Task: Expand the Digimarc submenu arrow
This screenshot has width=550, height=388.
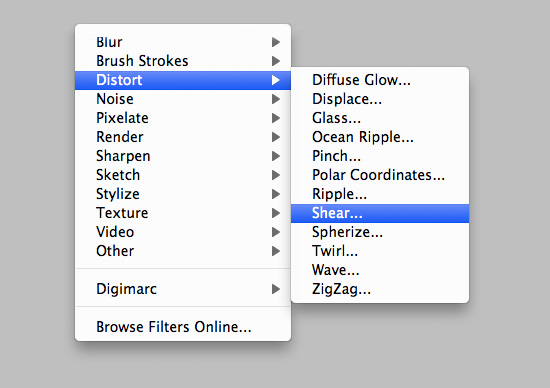Action: [276, 289]
